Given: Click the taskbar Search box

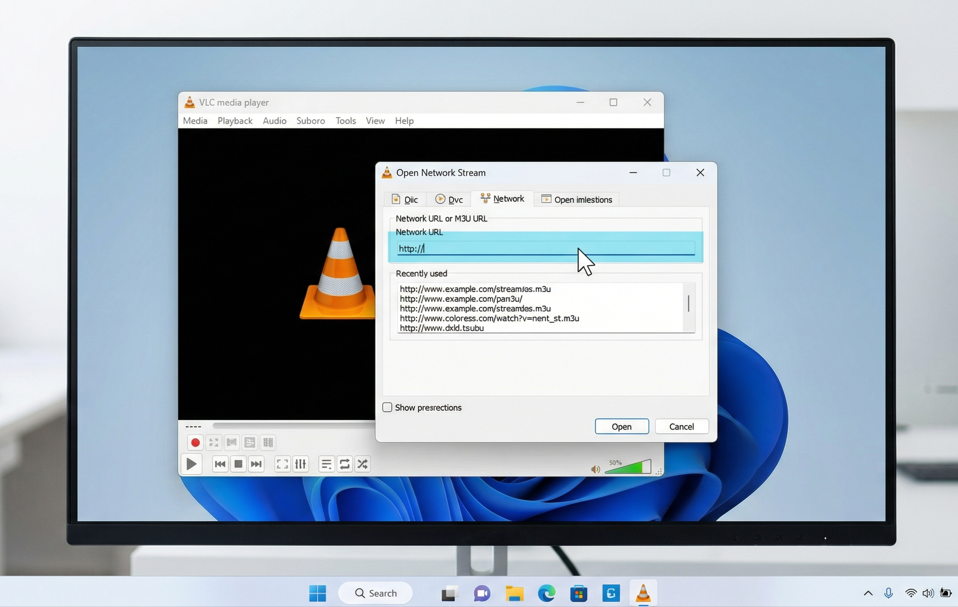Looking at the screenshot, I should coord(376,593).
